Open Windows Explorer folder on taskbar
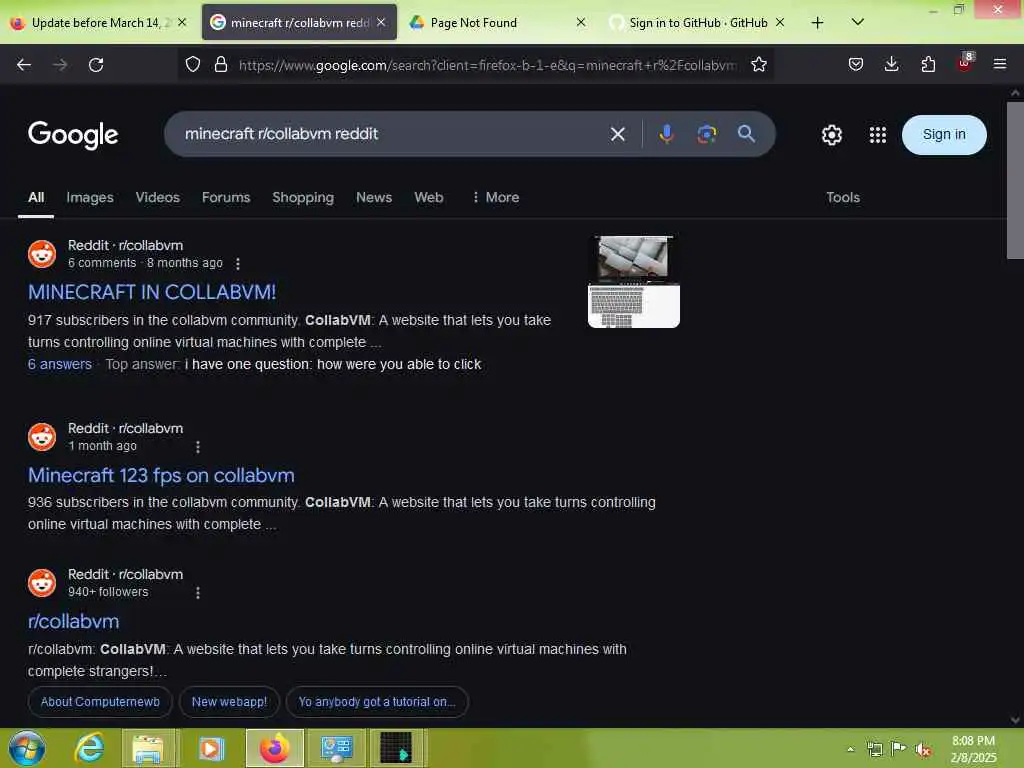 [148, 748]
